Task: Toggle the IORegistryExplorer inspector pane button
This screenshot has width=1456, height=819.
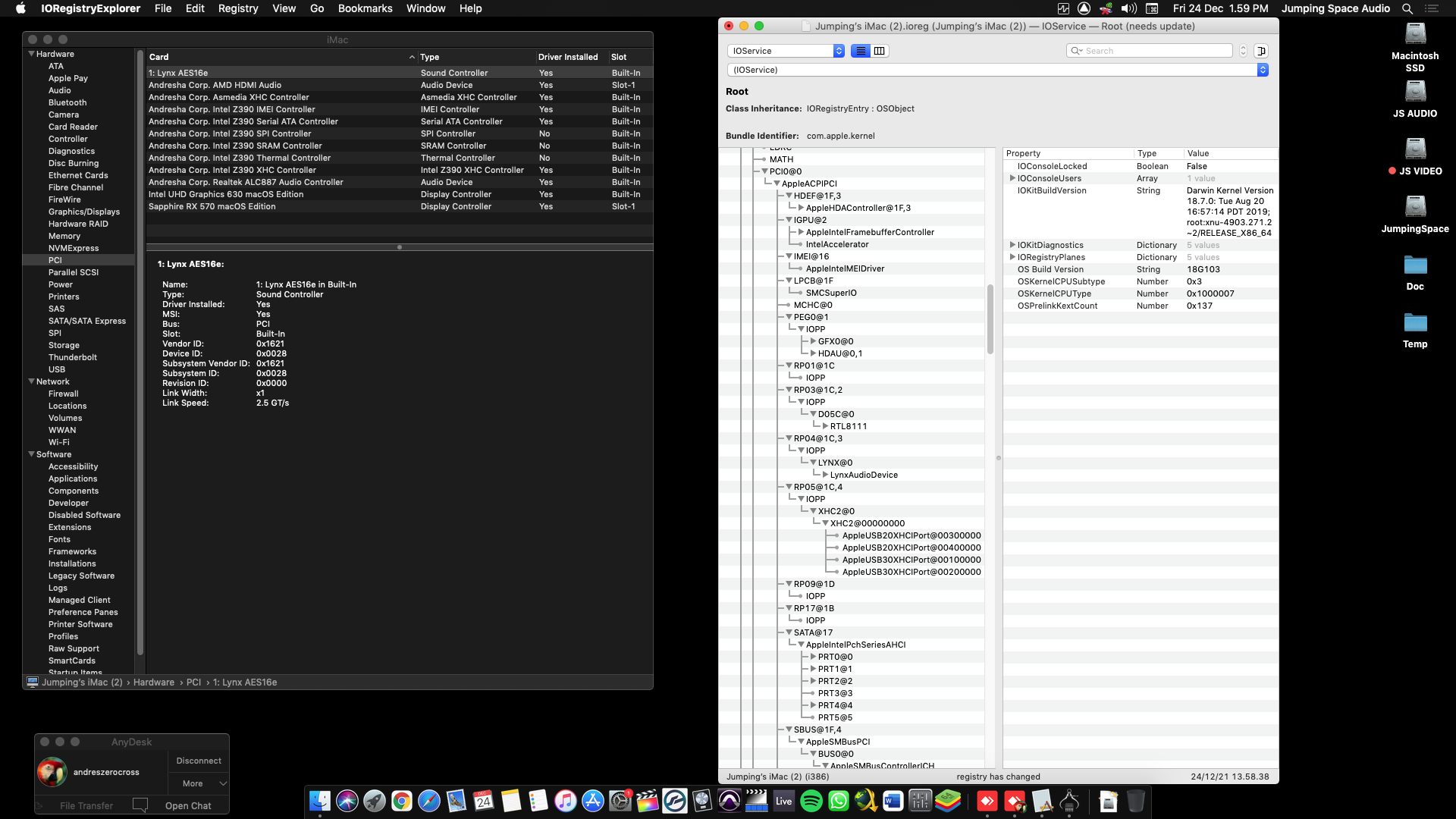Action: (x=1261, y=51)
